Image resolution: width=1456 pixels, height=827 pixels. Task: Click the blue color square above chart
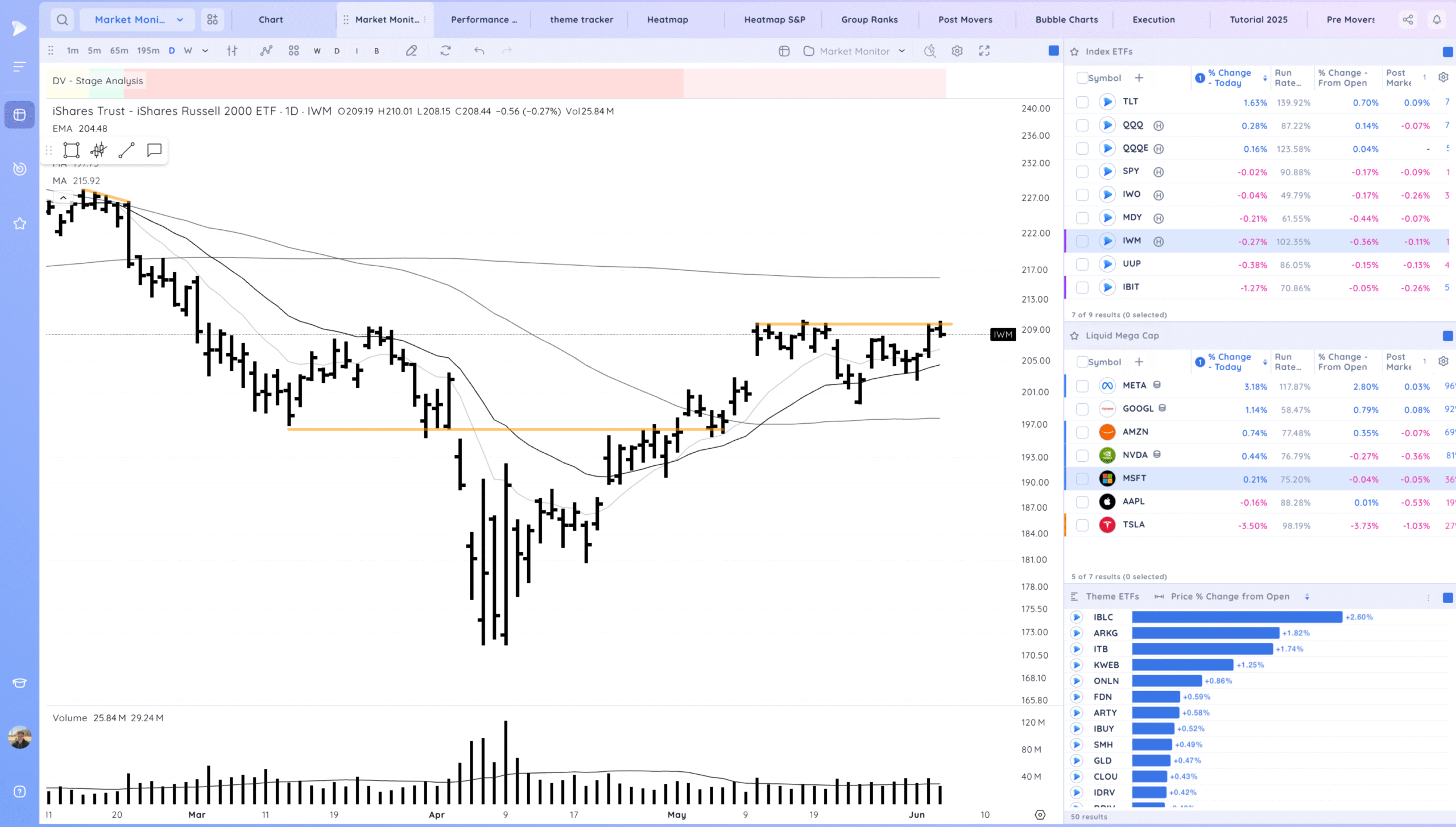[x=1053, y=51]
